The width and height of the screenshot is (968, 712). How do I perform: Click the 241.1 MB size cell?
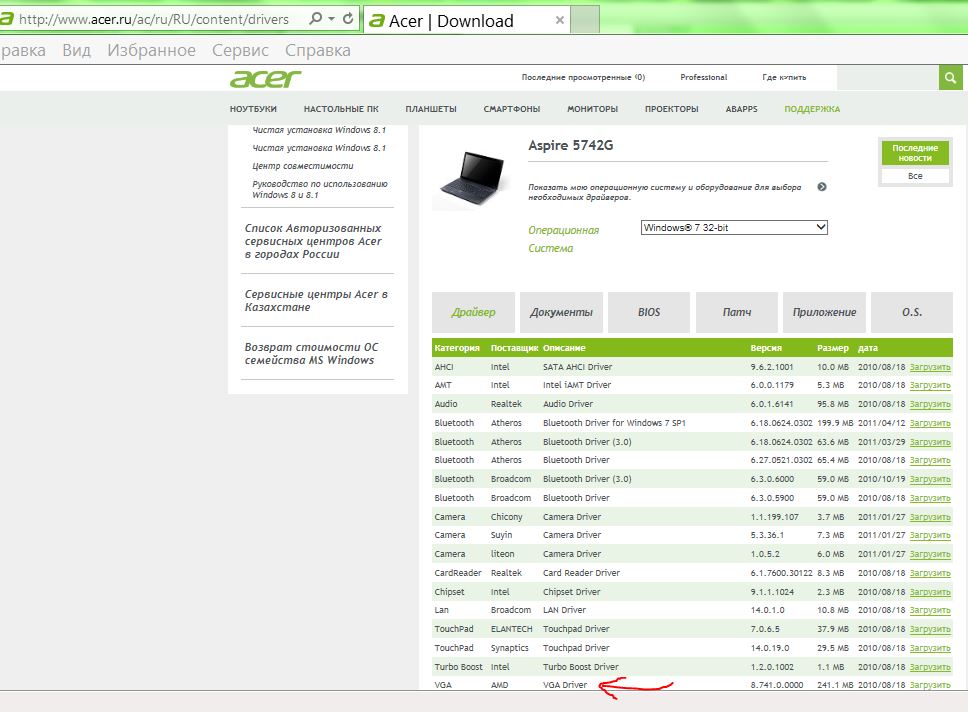tap(835, 685)
